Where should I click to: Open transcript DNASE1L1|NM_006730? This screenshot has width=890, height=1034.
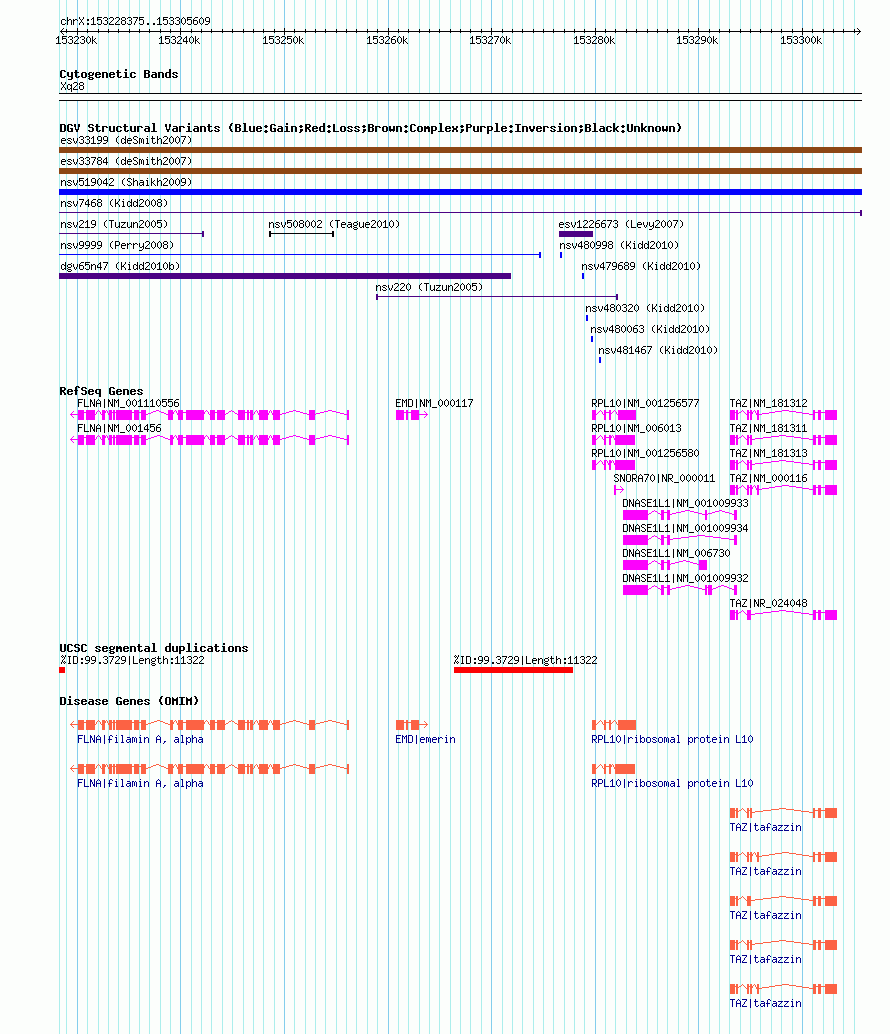coord(665,565)
